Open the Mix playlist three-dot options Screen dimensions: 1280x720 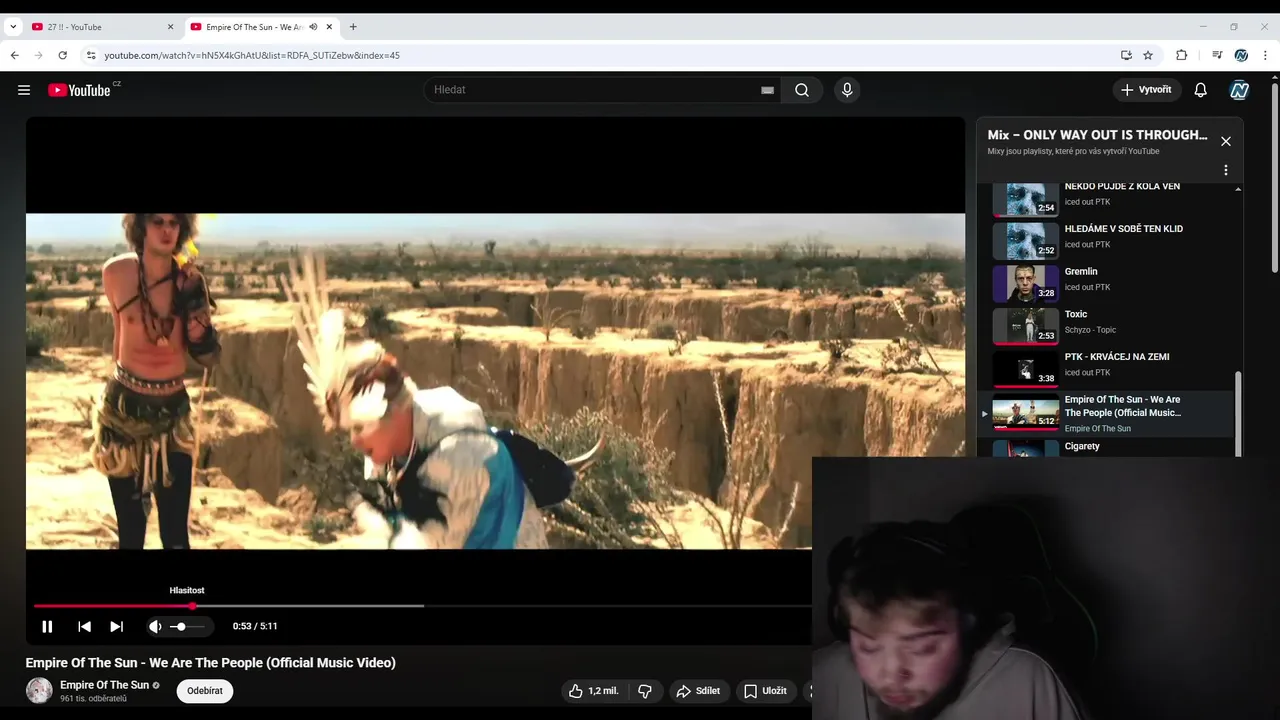(1226, 170)
